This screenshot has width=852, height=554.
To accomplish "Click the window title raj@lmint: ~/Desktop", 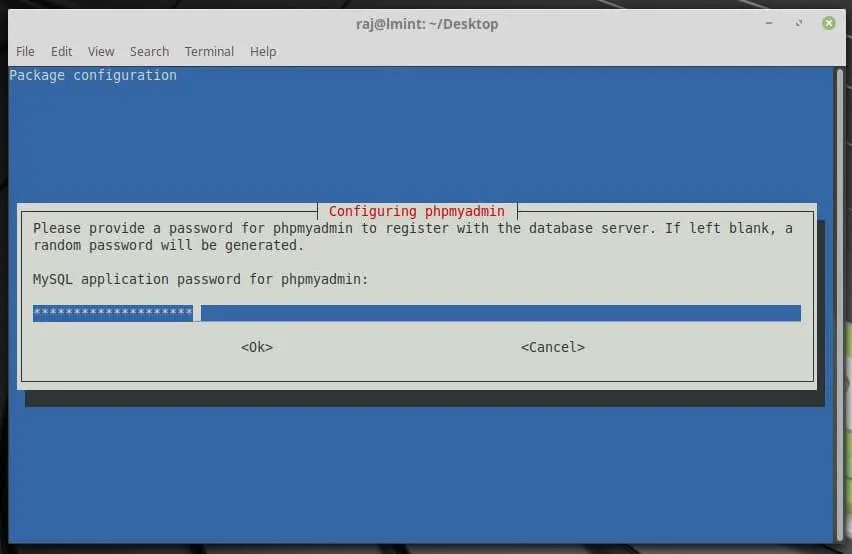I will [x=427, y=24].
